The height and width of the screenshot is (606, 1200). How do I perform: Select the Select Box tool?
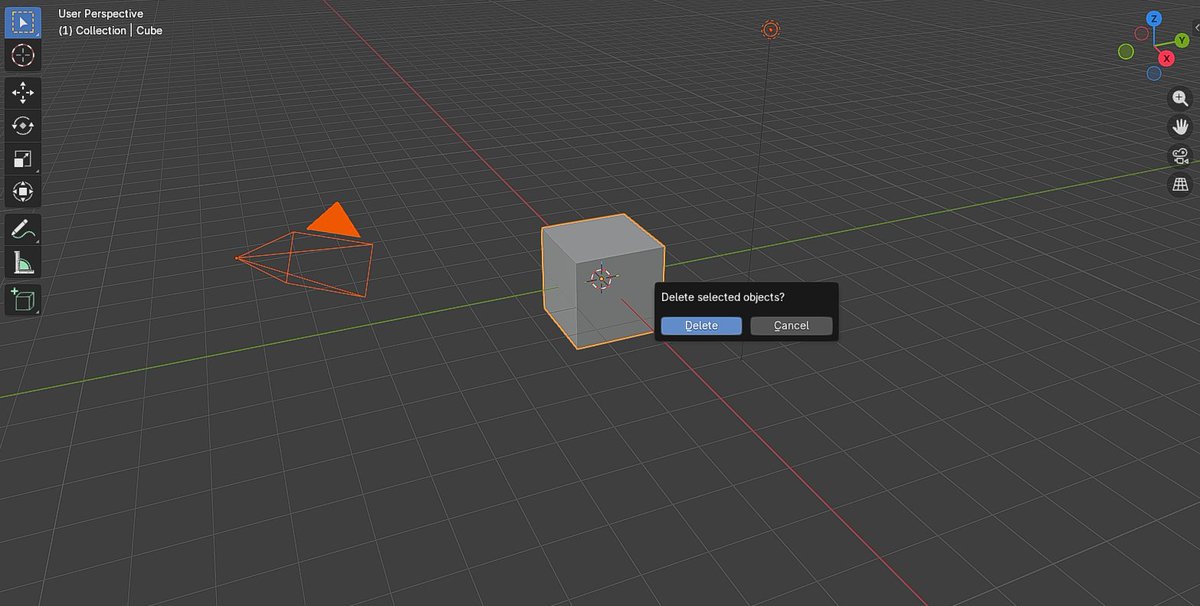click(22, 22)
